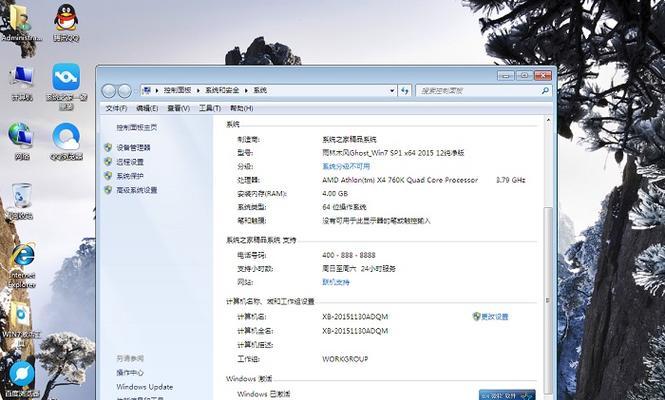Click the 系统分级不可用 rating link

click(346, 166)
